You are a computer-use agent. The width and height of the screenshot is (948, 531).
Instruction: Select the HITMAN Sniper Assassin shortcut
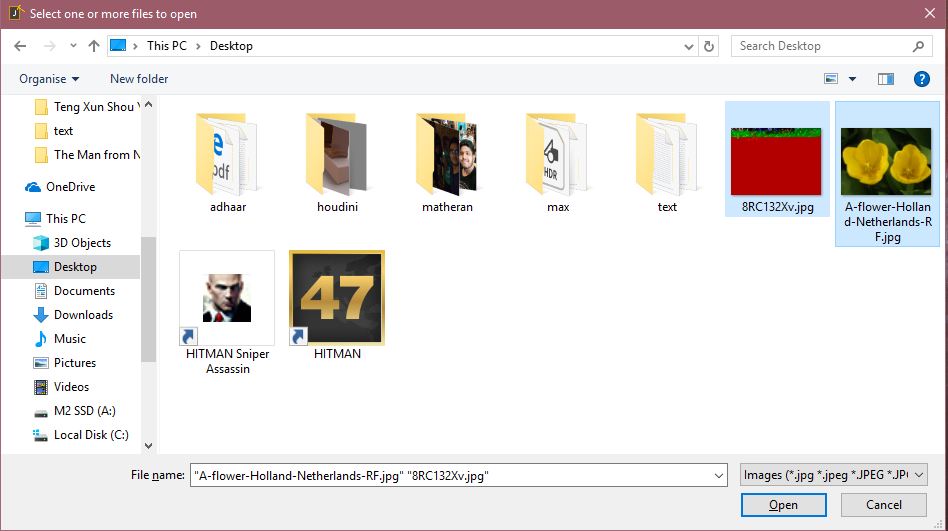227,299
